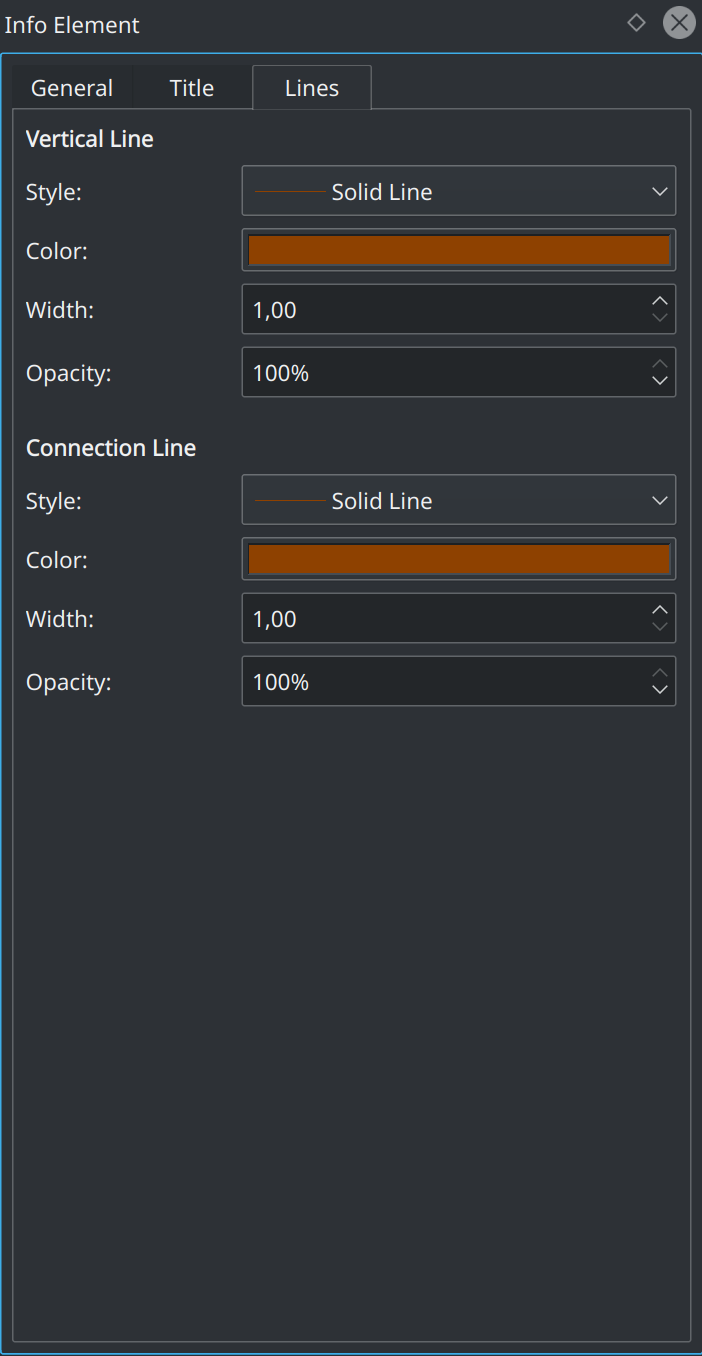Increase Vertical Line width with the up arrow
This screenshot has height=1356, width=702.
pos(660,300)
